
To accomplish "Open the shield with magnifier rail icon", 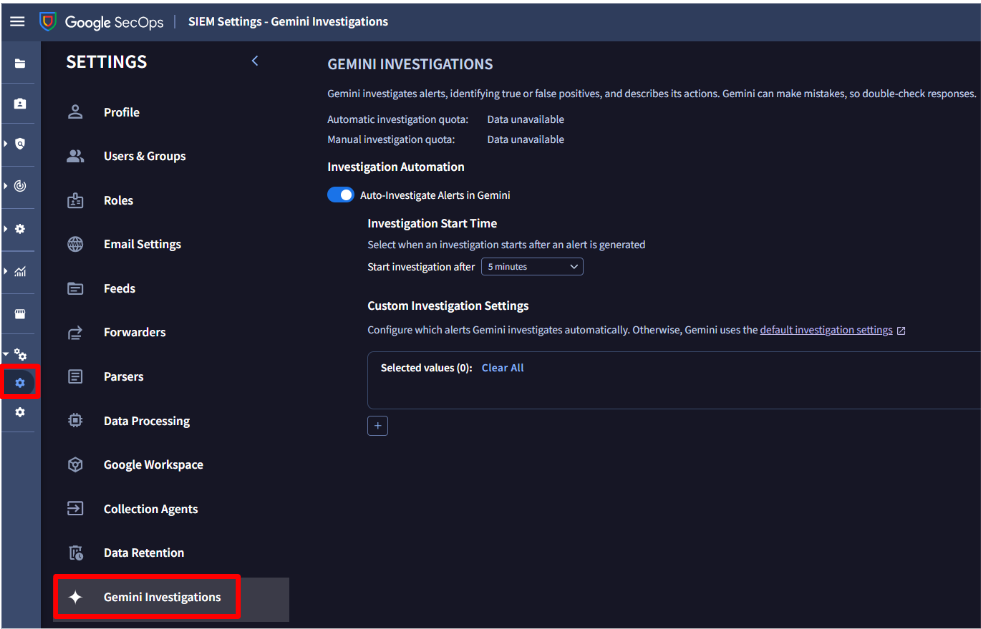I will (20, 144).
